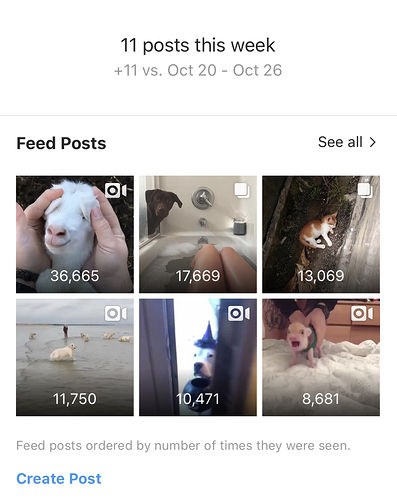Tap the 11 posts this week summary

198,45
